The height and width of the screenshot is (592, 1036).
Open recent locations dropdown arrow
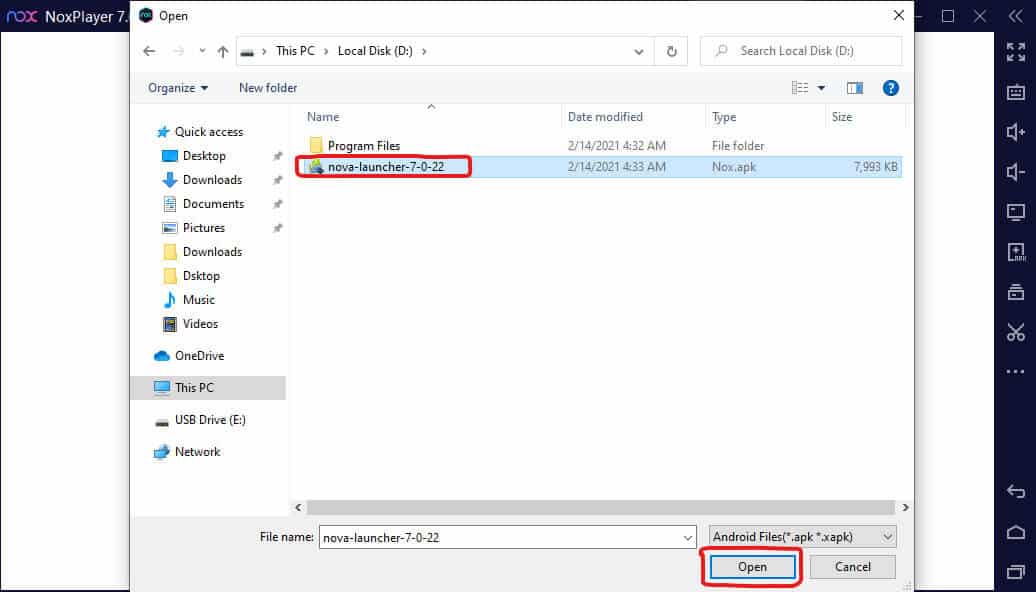point(202,51)
